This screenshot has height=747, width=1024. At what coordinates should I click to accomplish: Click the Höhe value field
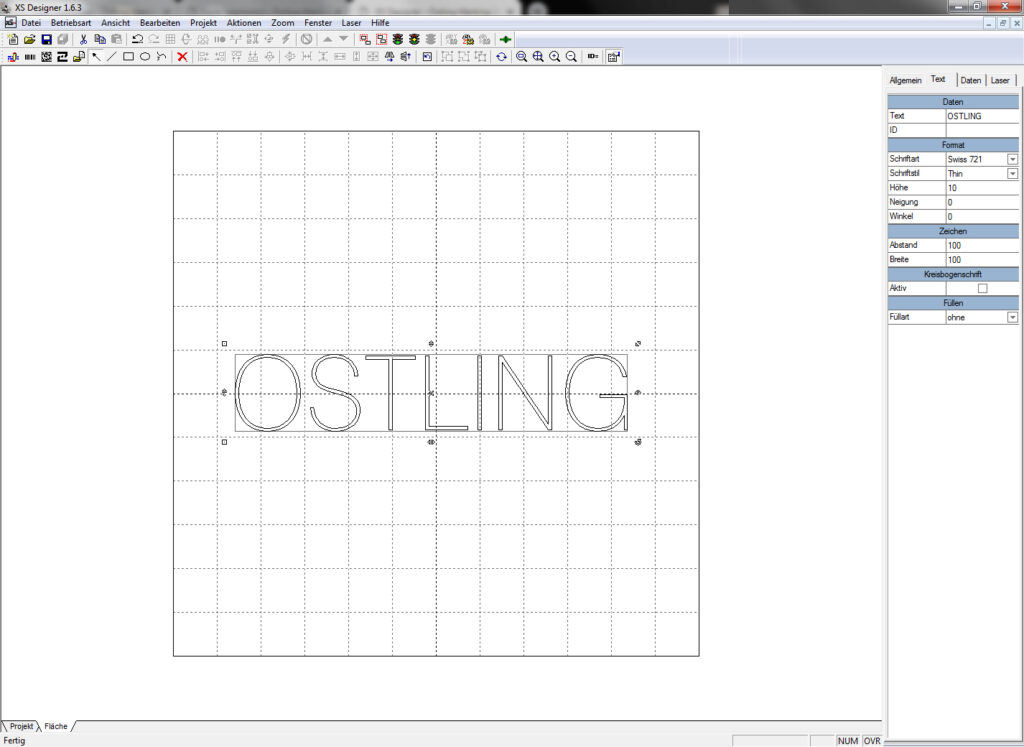[x=981, y=188]
